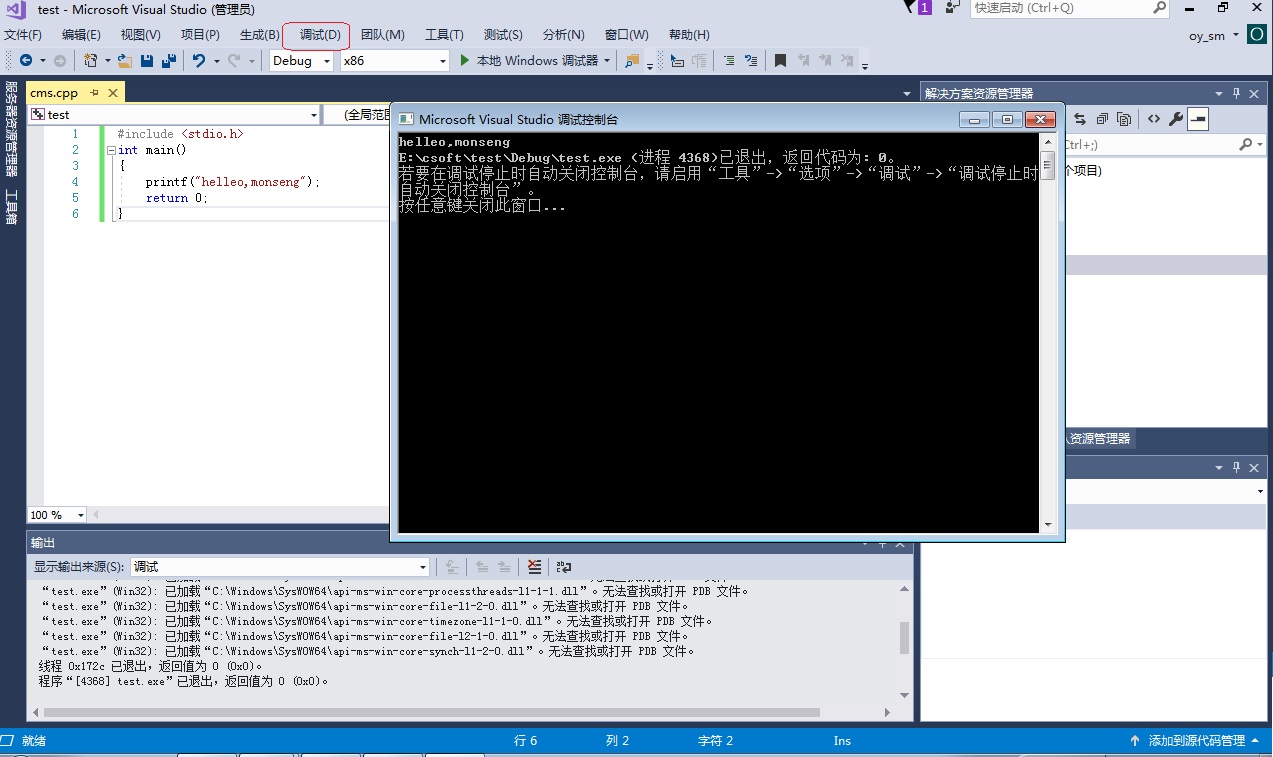Open the x86 platform dropdown
The height and width of the screenshot is (757, 1273).
[x=395, y=61]
